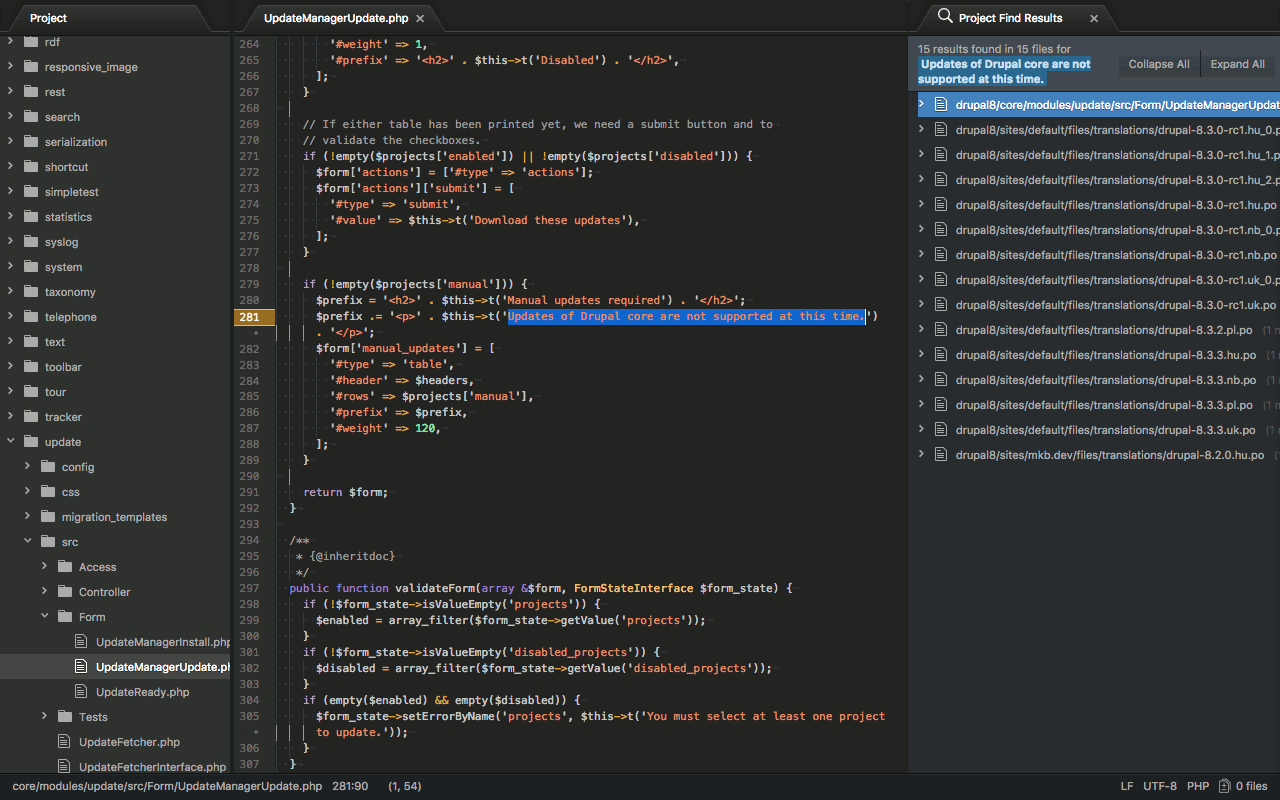Click the serialization folder icon
The width and height of the screenshot is (1280, 800).
click(30, 141)
